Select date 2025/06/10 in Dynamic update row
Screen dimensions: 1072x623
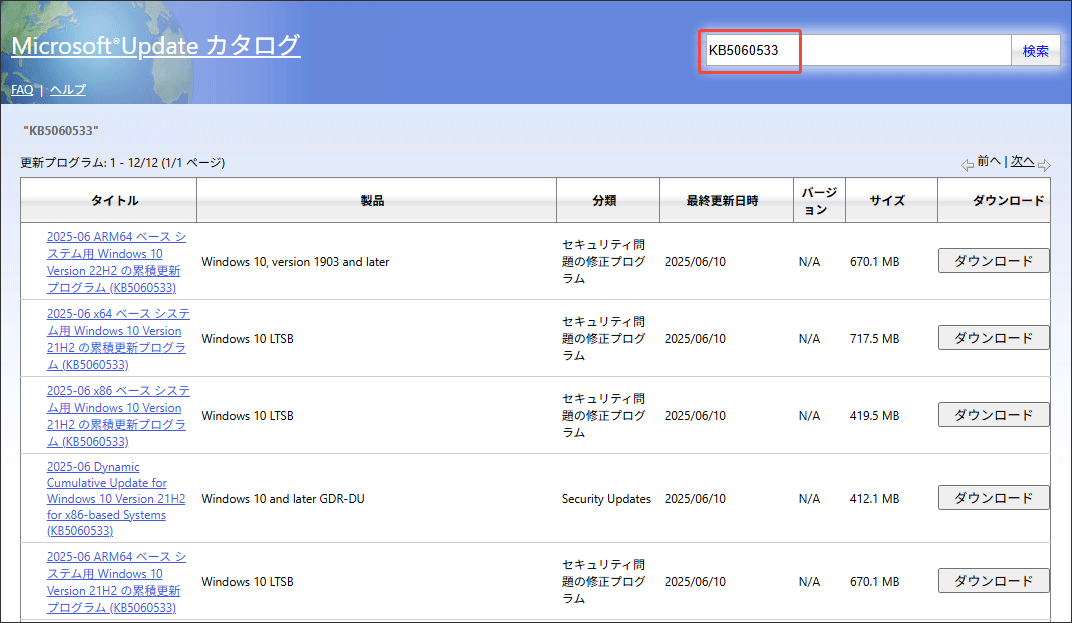695,499
